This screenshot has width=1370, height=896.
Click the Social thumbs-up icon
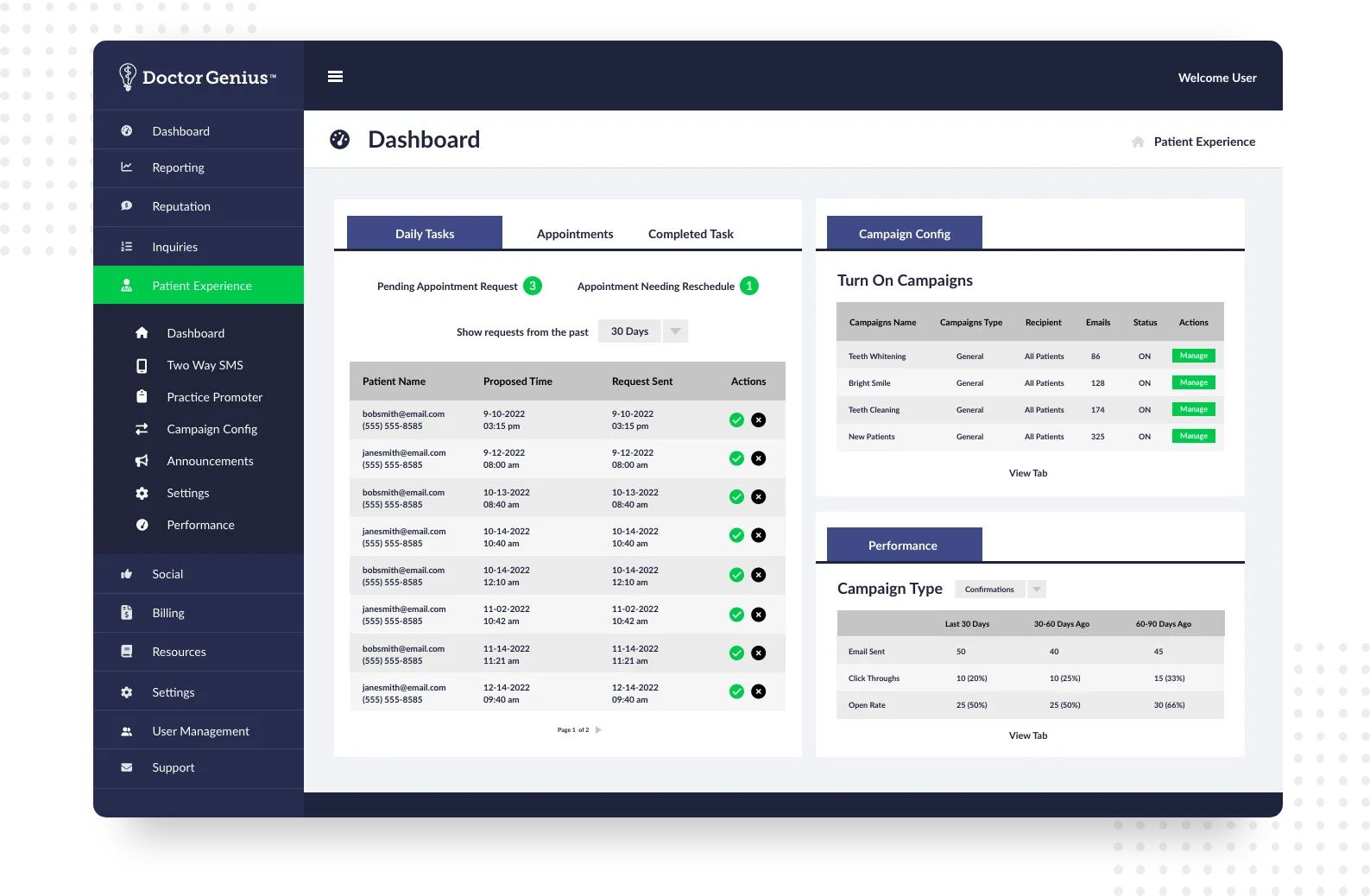(127, 574)
